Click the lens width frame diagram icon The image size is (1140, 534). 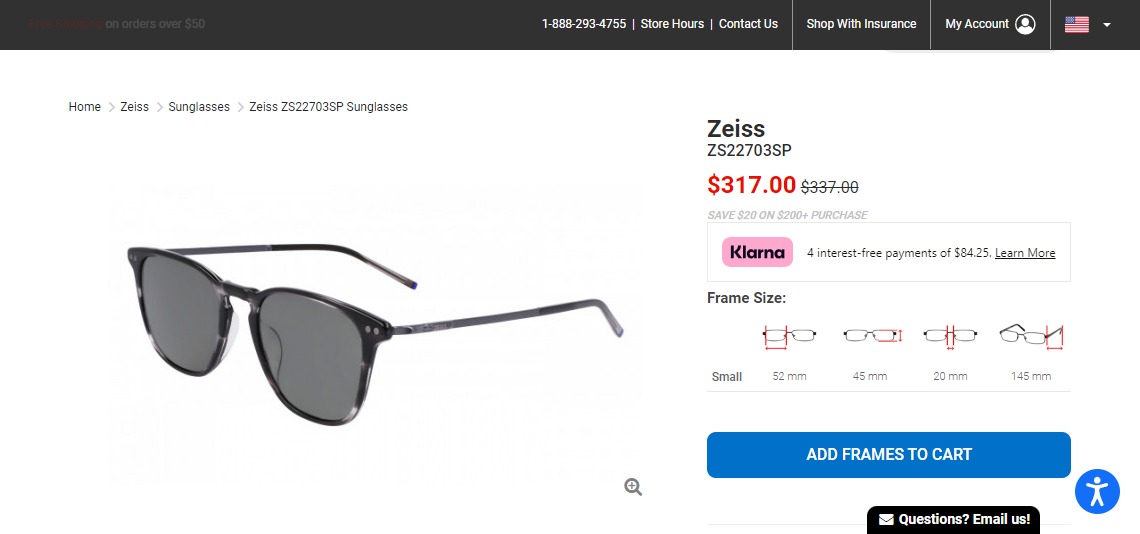pos(789,336)
